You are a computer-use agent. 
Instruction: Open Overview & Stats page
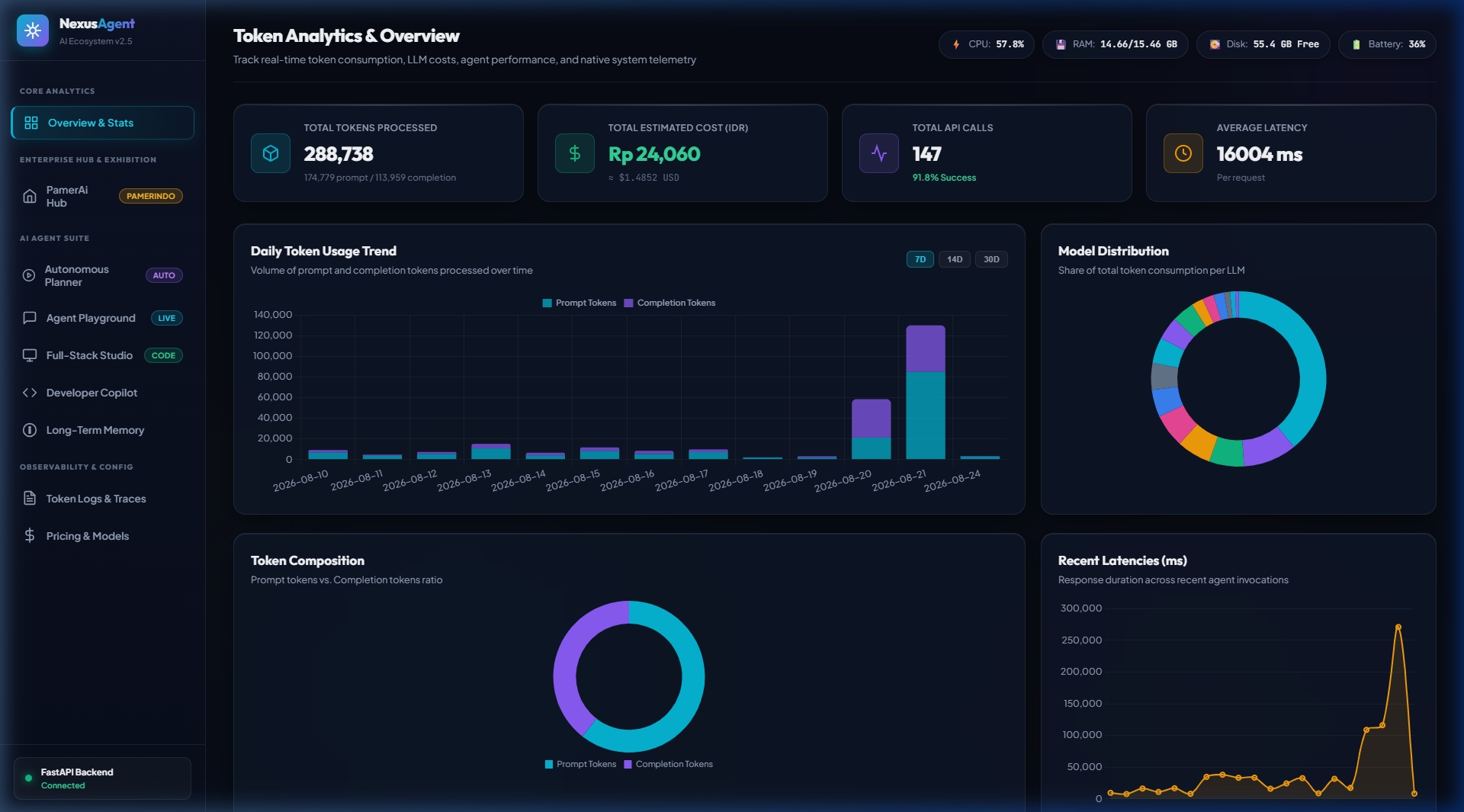[102, 123]
